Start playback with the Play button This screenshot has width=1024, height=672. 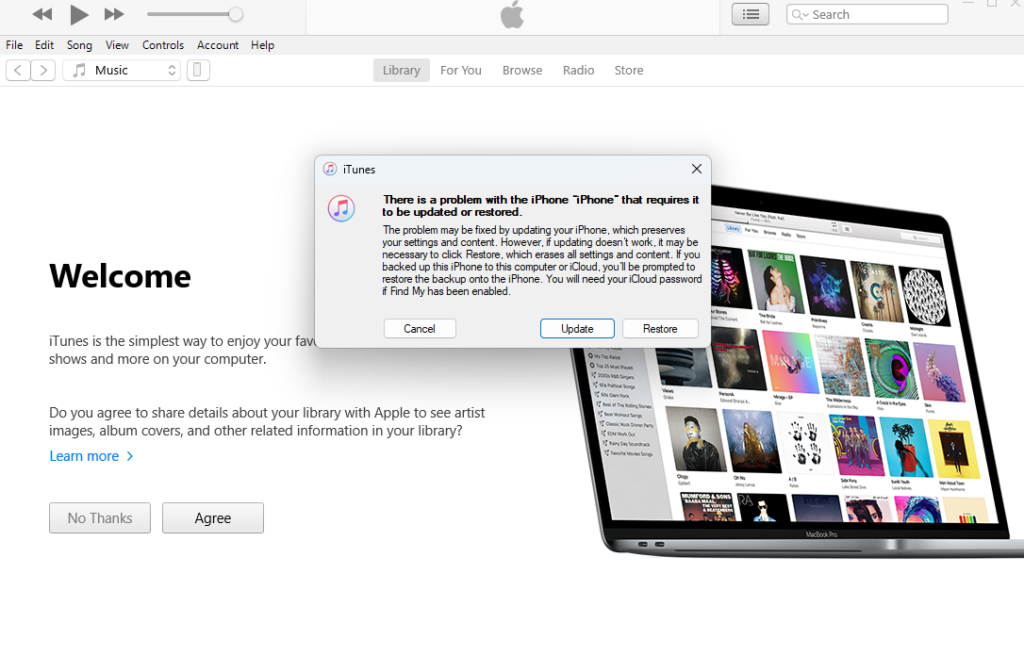click(x=79, y=14)
